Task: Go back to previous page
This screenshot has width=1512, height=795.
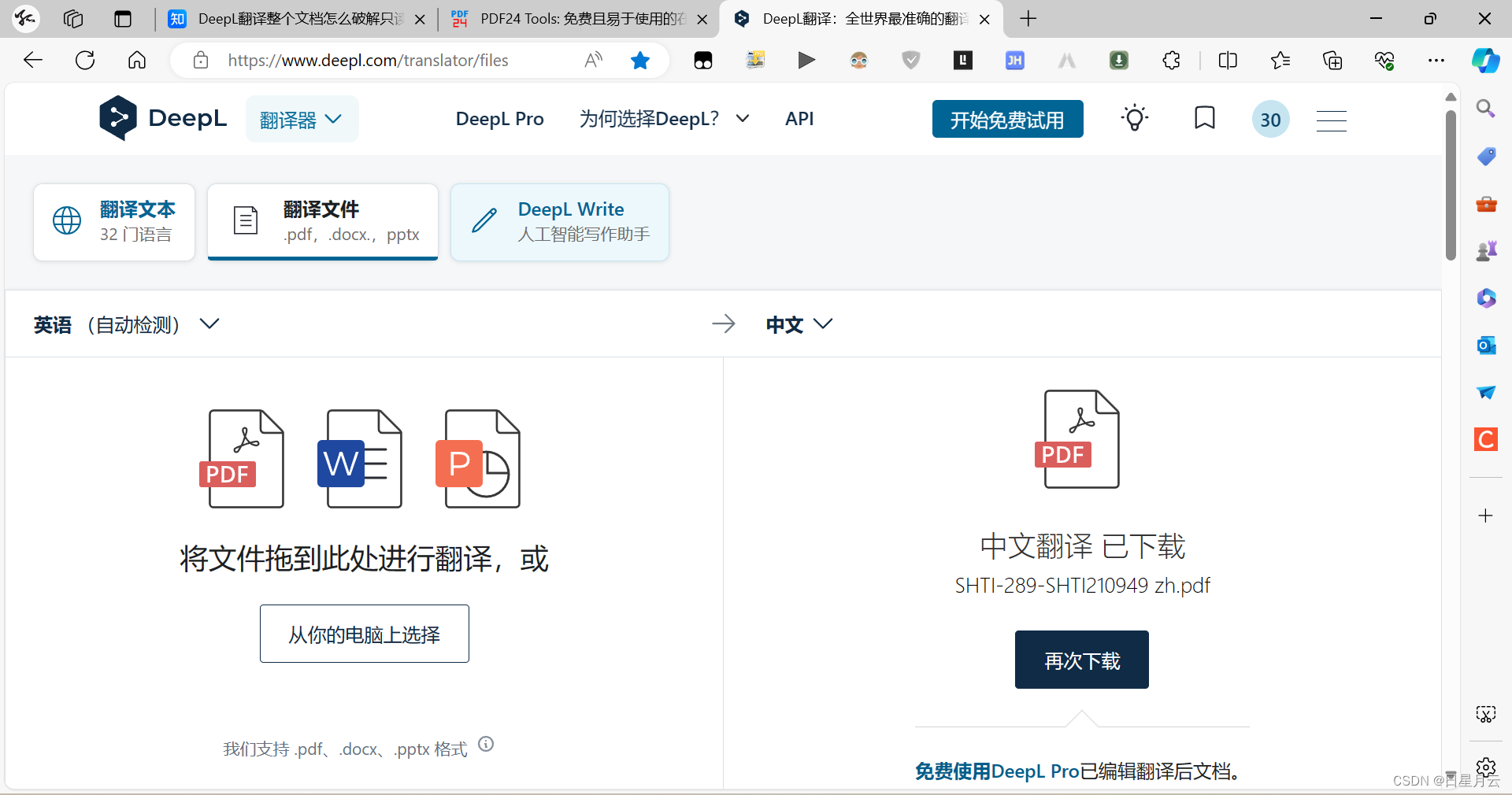Action: 33,60
